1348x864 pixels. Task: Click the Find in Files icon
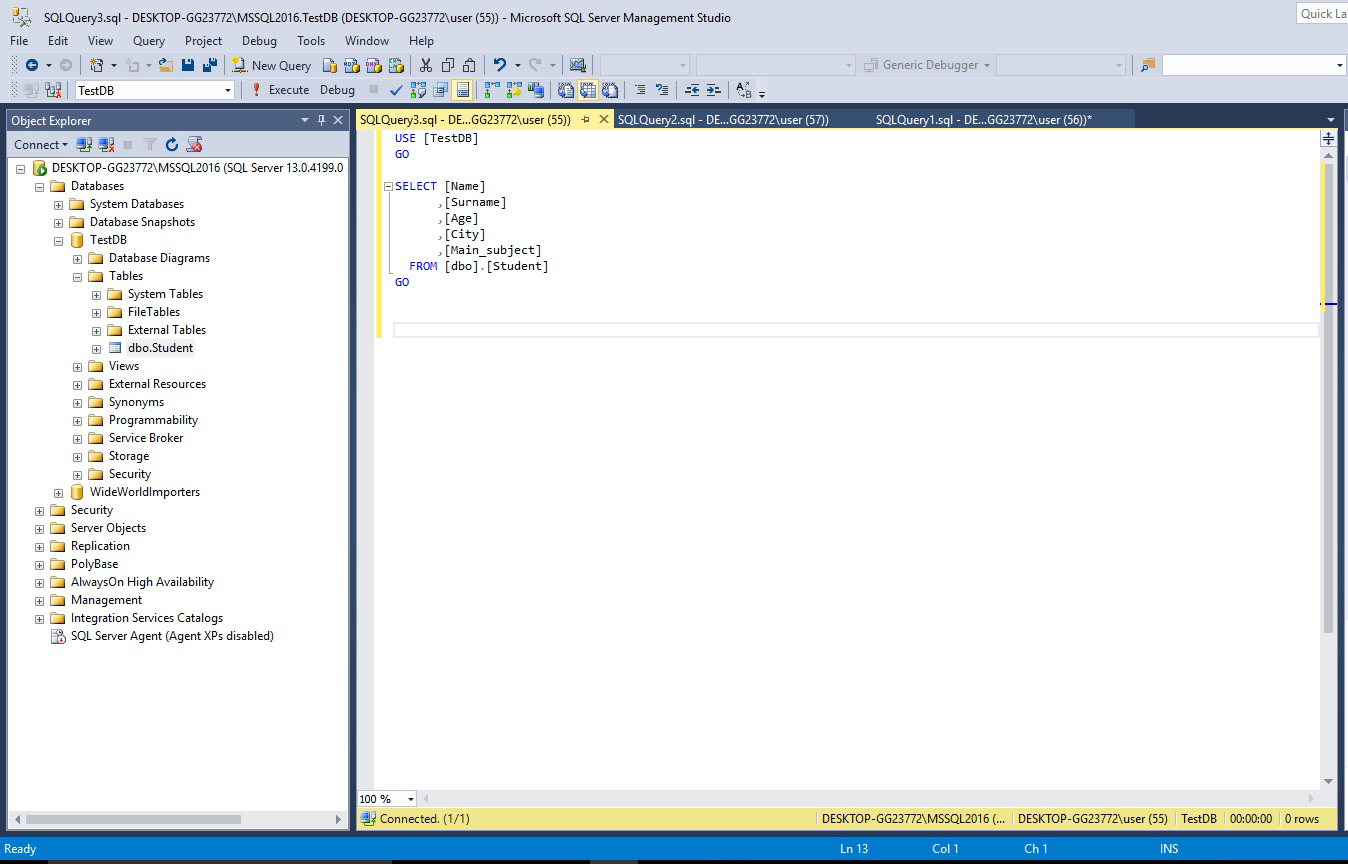click(x=1148, y=65)
